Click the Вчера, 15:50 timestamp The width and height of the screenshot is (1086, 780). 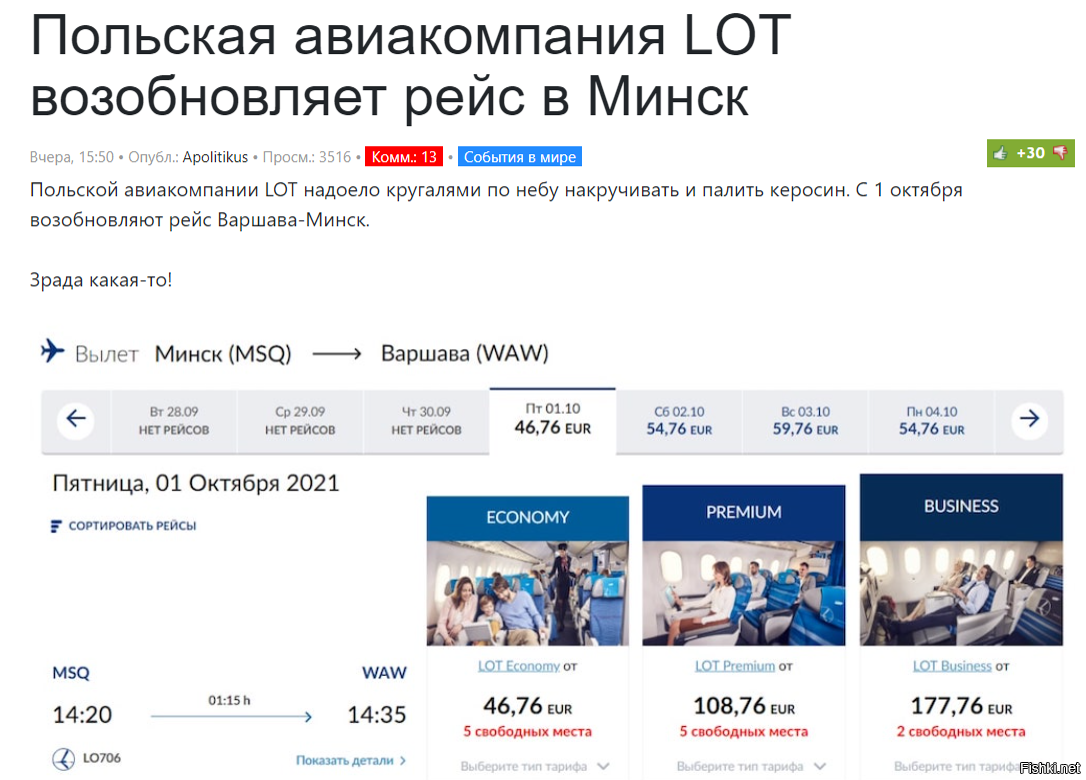point(71,157)
